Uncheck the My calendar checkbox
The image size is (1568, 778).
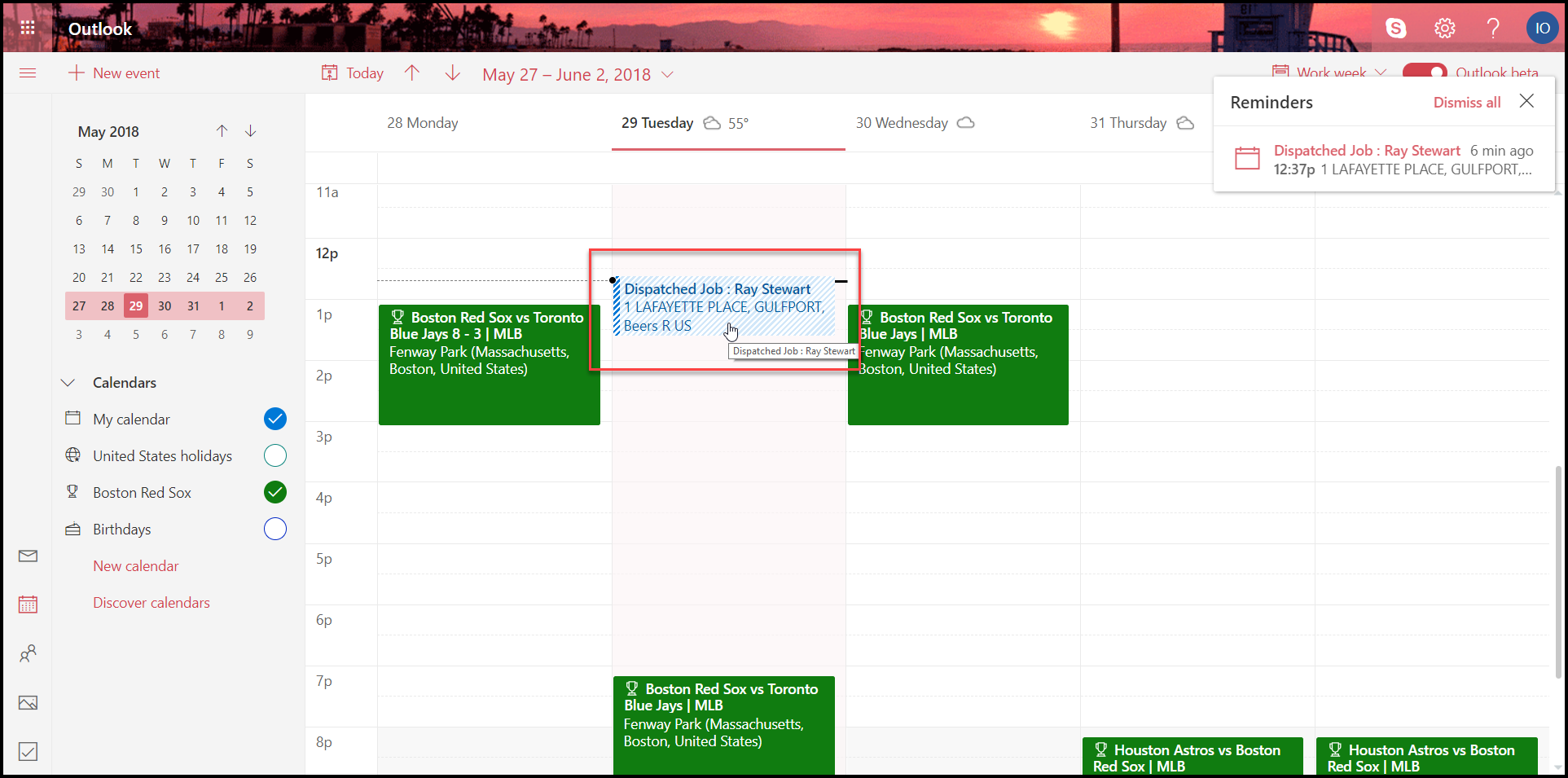[275, 419]
